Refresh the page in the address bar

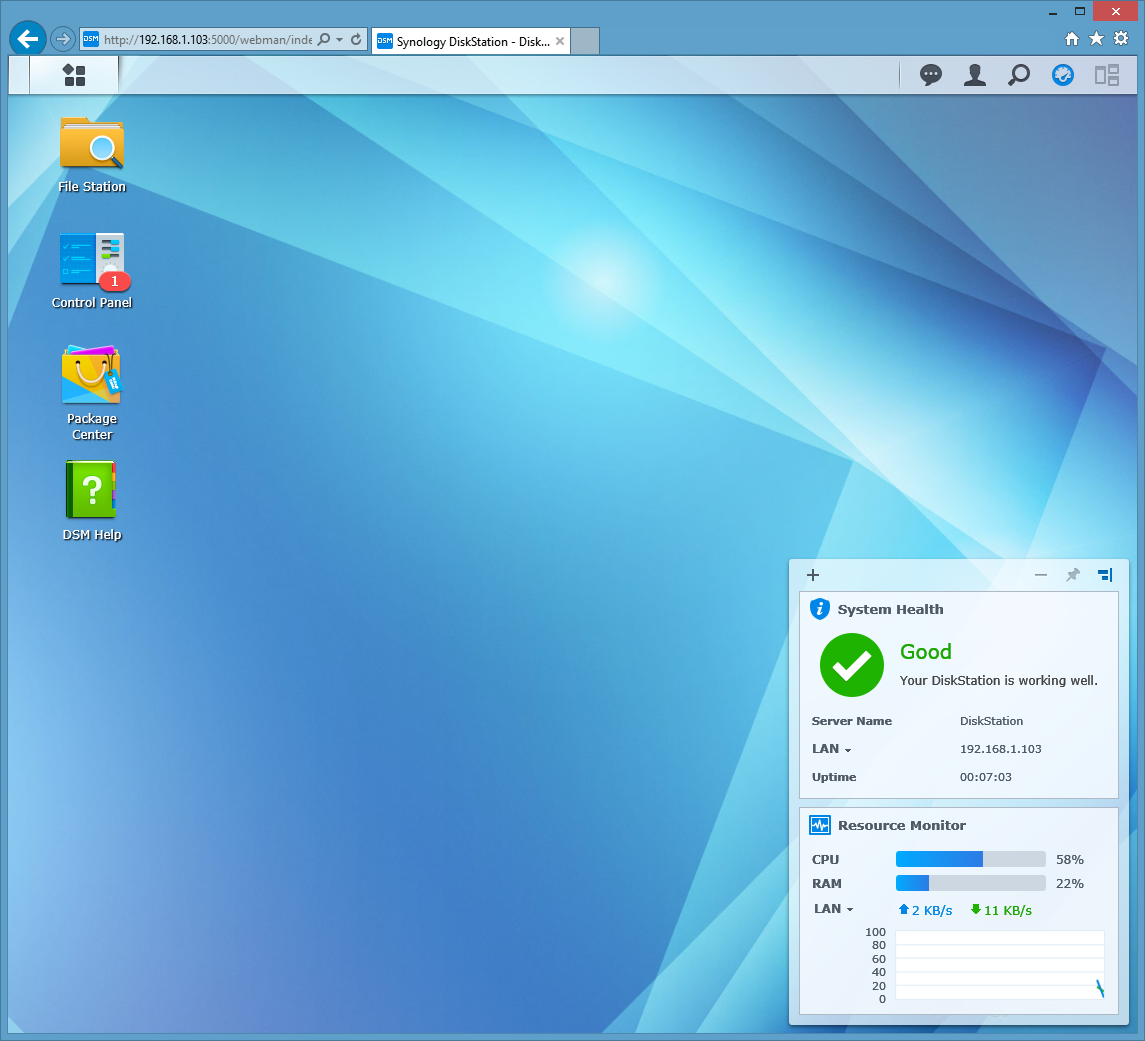[356, 39]
